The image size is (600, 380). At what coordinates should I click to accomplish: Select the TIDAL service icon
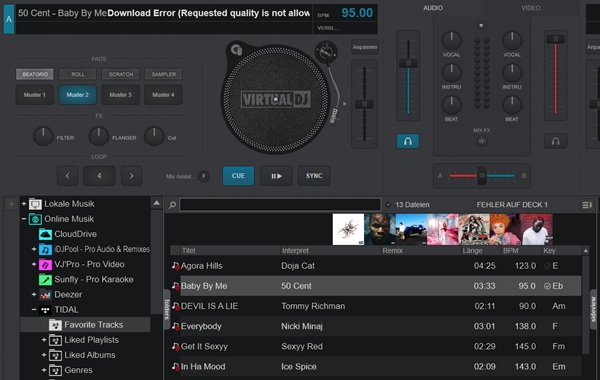pos(45,310)
